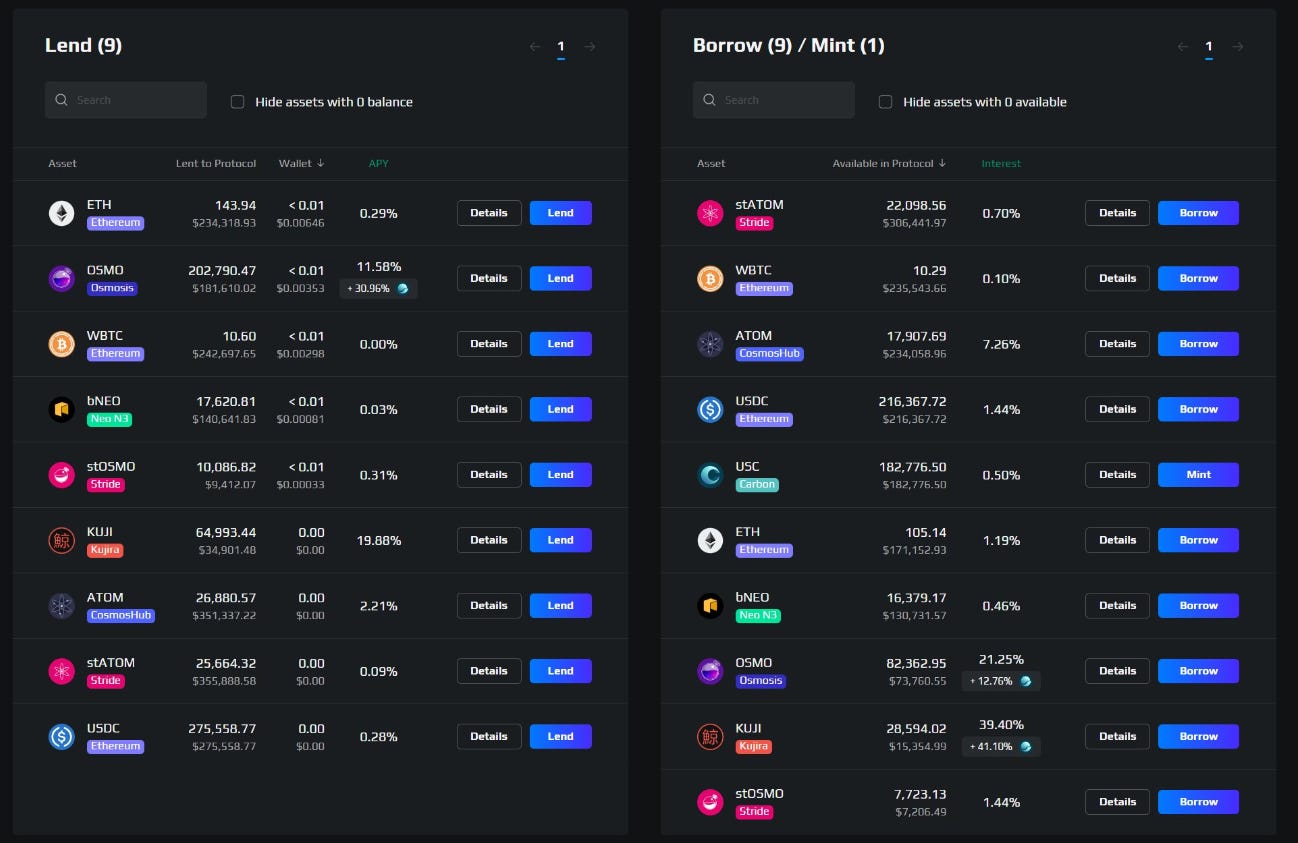The height and width of the screenshot is (843, 1298).
Task: Click the KUJI icon in Lend list
Action: [x=62, y=540]
